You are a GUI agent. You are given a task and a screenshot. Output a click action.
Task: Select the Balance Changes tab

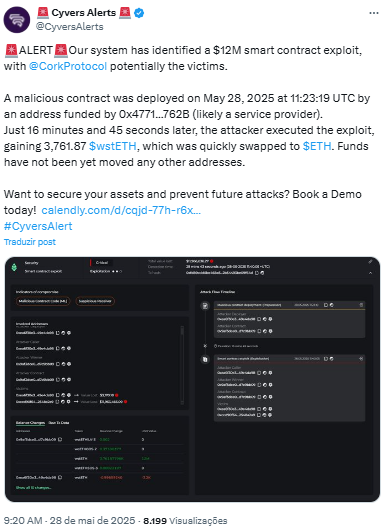coord(30,423)
